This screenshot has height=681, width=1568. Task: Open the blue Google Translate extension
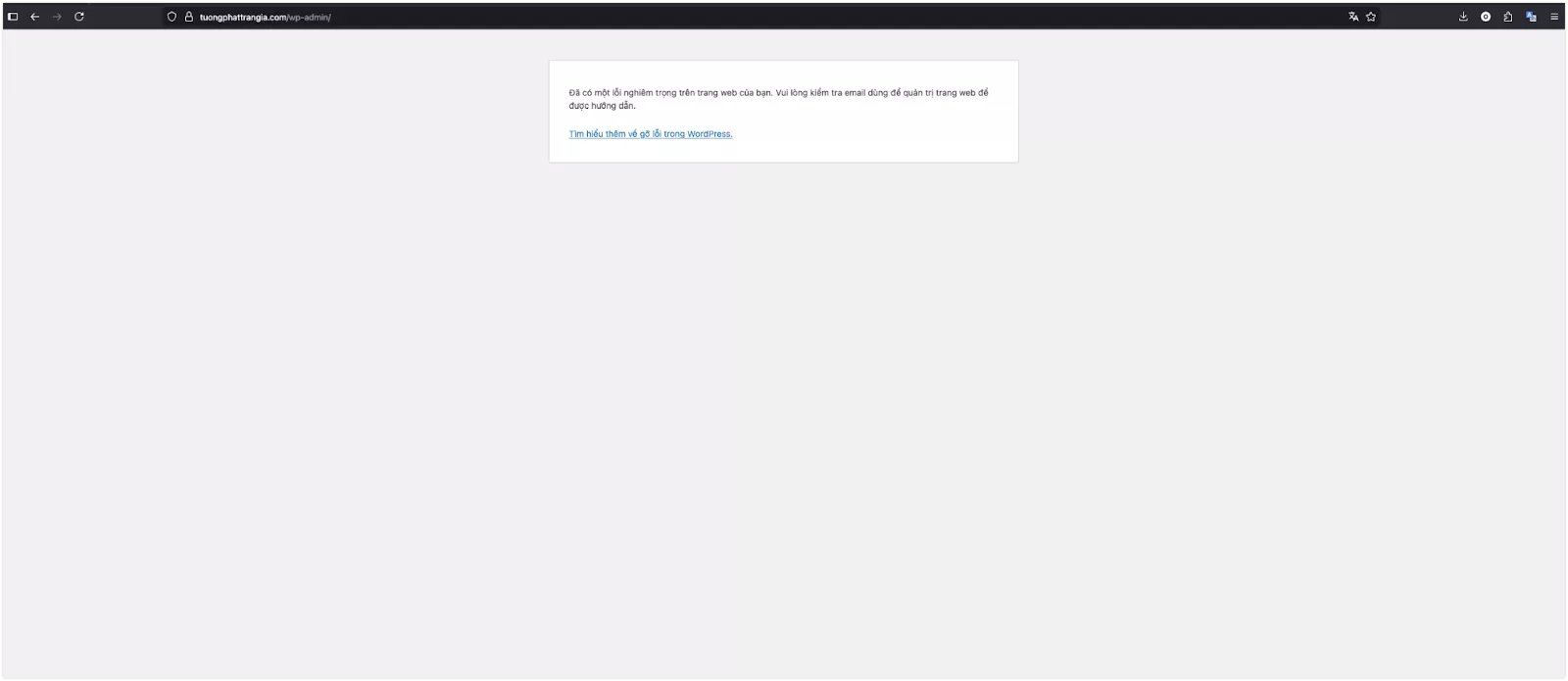(1531, 17)
